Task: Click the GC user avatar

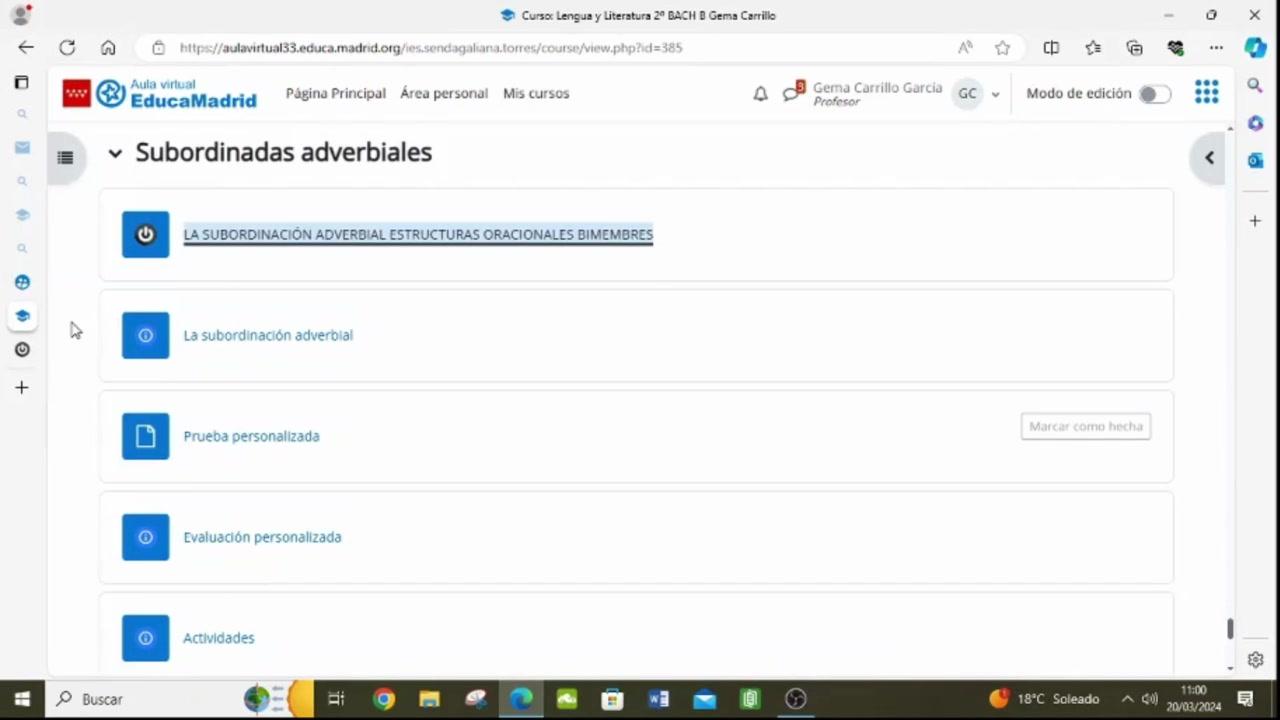Action: pyautogui.click(x=967, y=94)
